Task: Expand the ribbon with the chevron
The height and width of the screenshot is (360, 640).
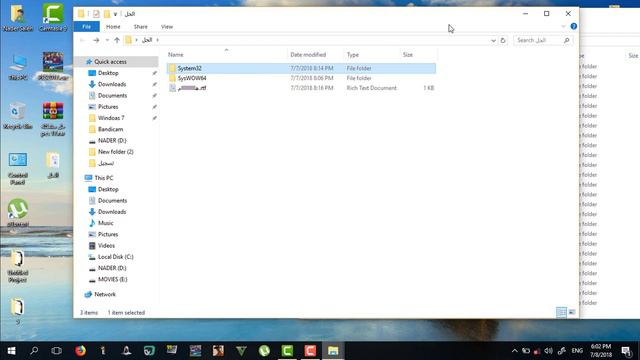Action: 563,27
